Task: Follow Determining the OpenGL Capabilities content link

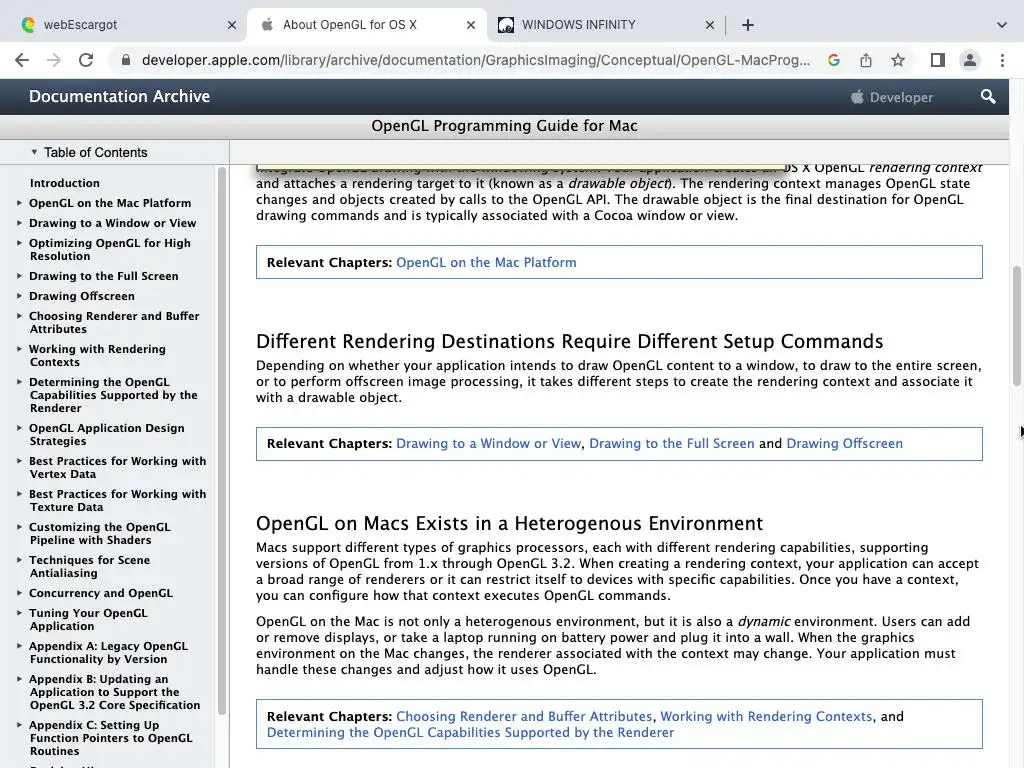Action: click(470, 733)
